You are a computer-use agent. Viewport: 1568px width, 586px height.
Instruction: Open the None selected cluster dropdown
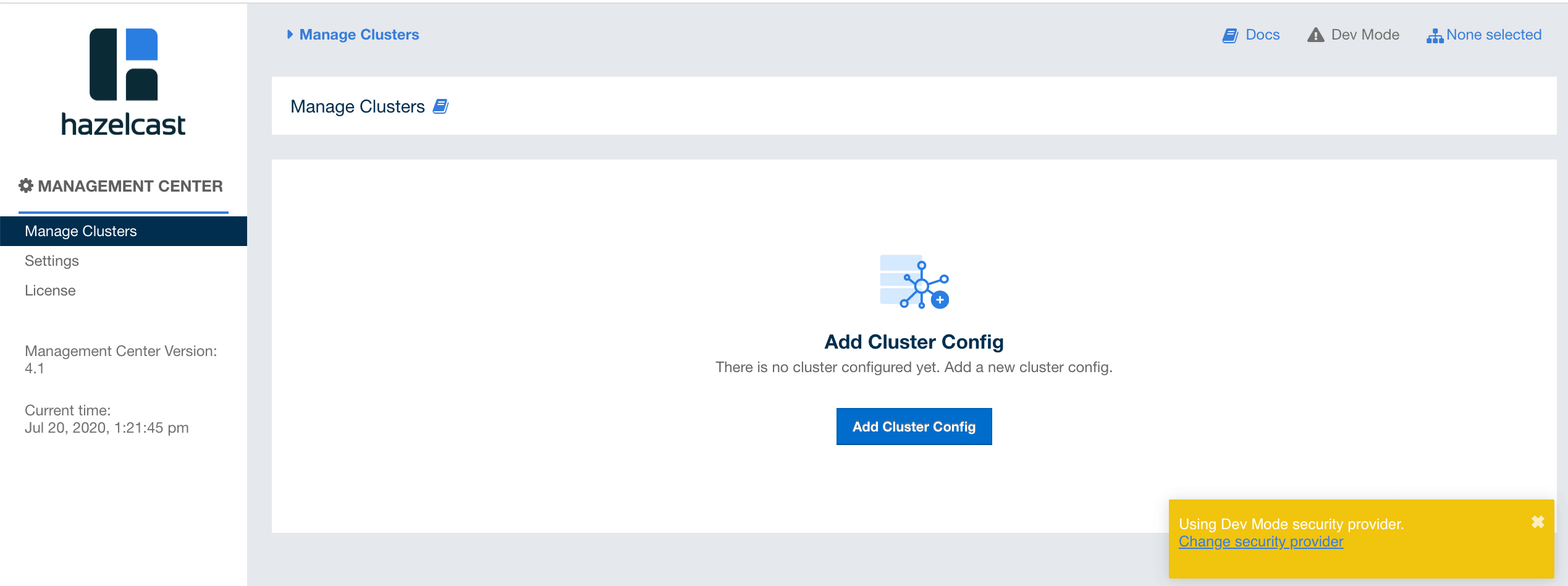[x=1493, y=35]
